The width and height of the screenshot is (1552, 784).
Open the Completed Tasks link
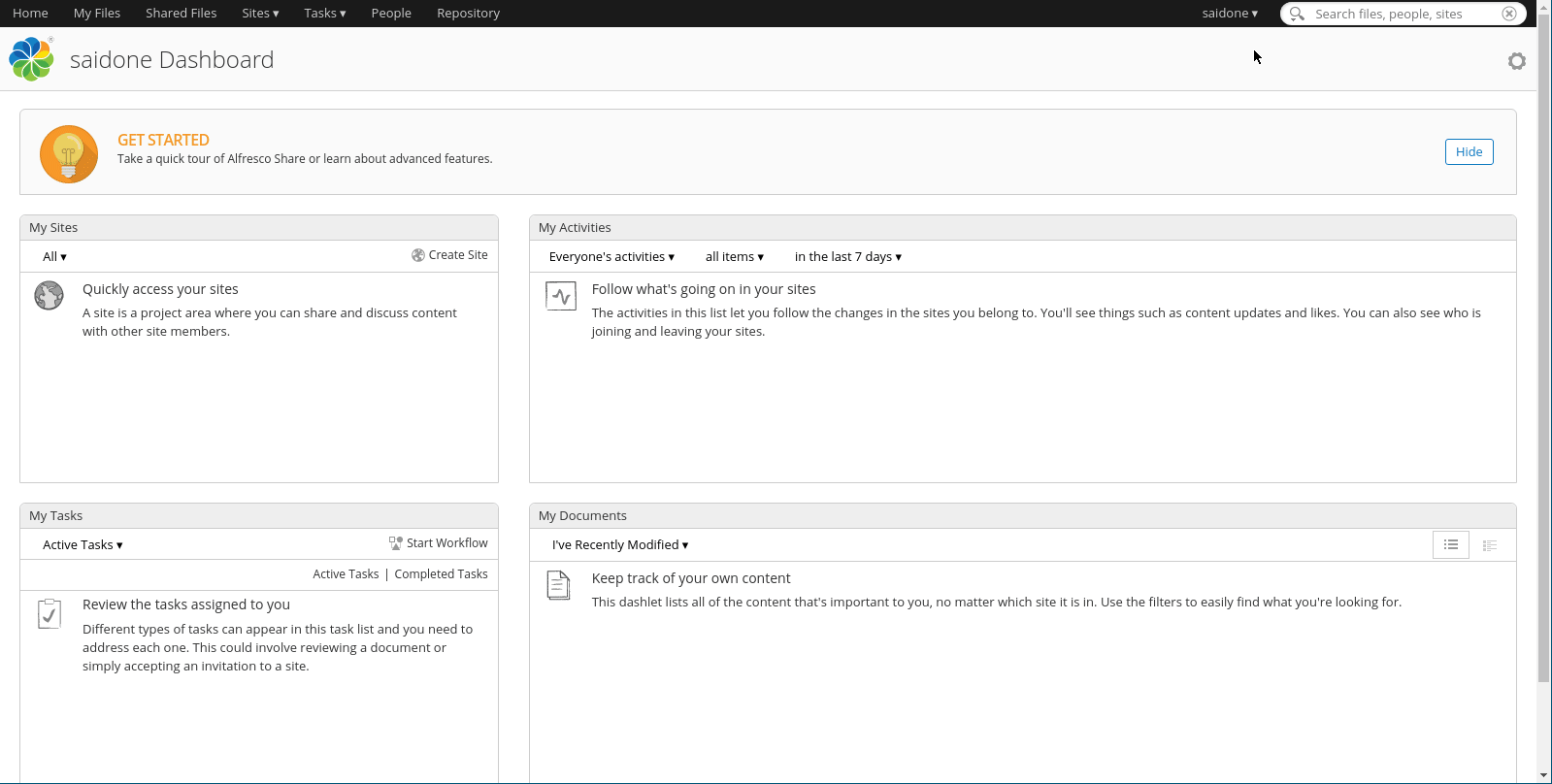coord(441,574)
